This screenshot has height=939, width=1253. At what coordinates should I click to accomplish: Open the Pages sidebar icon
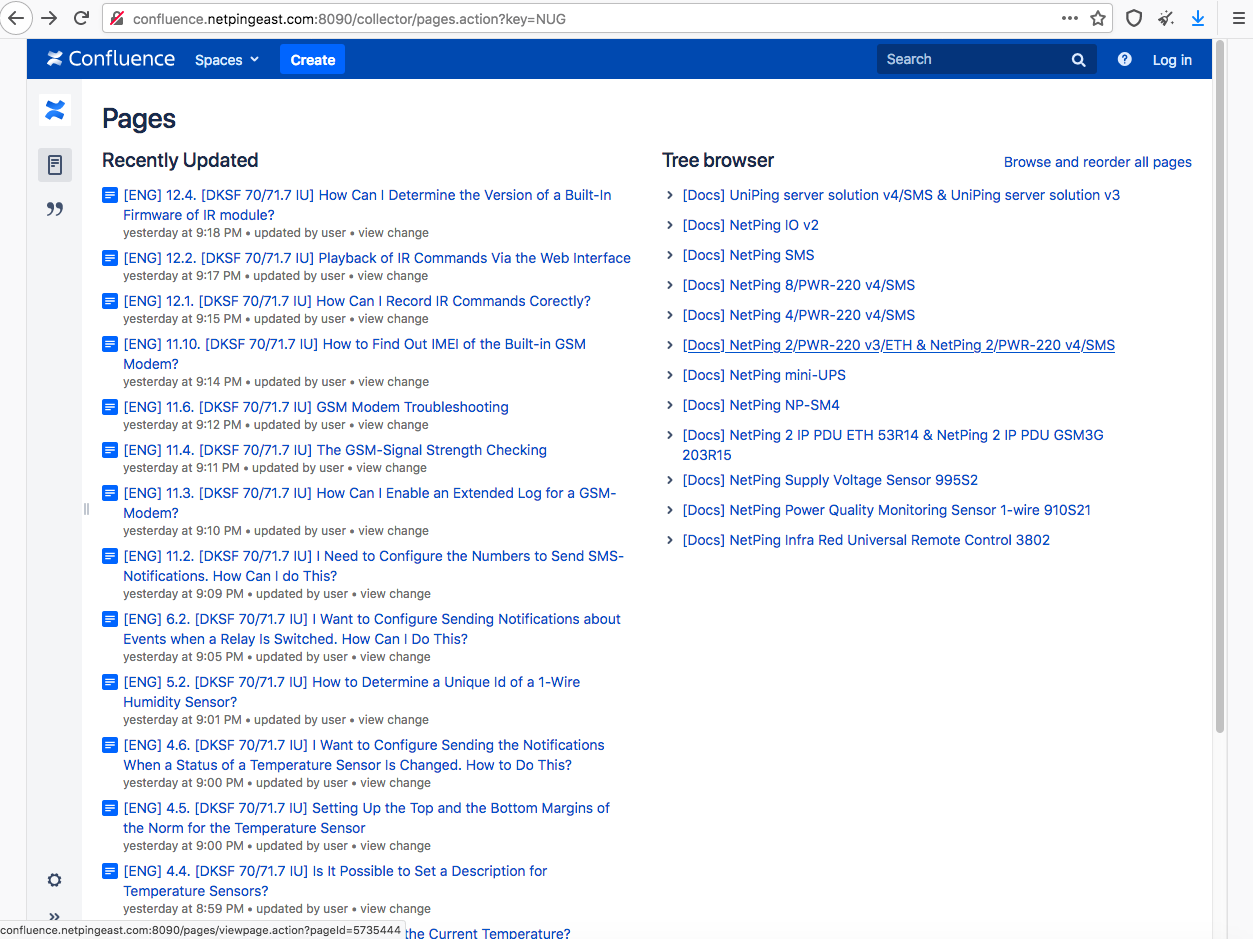click(55, 165)
